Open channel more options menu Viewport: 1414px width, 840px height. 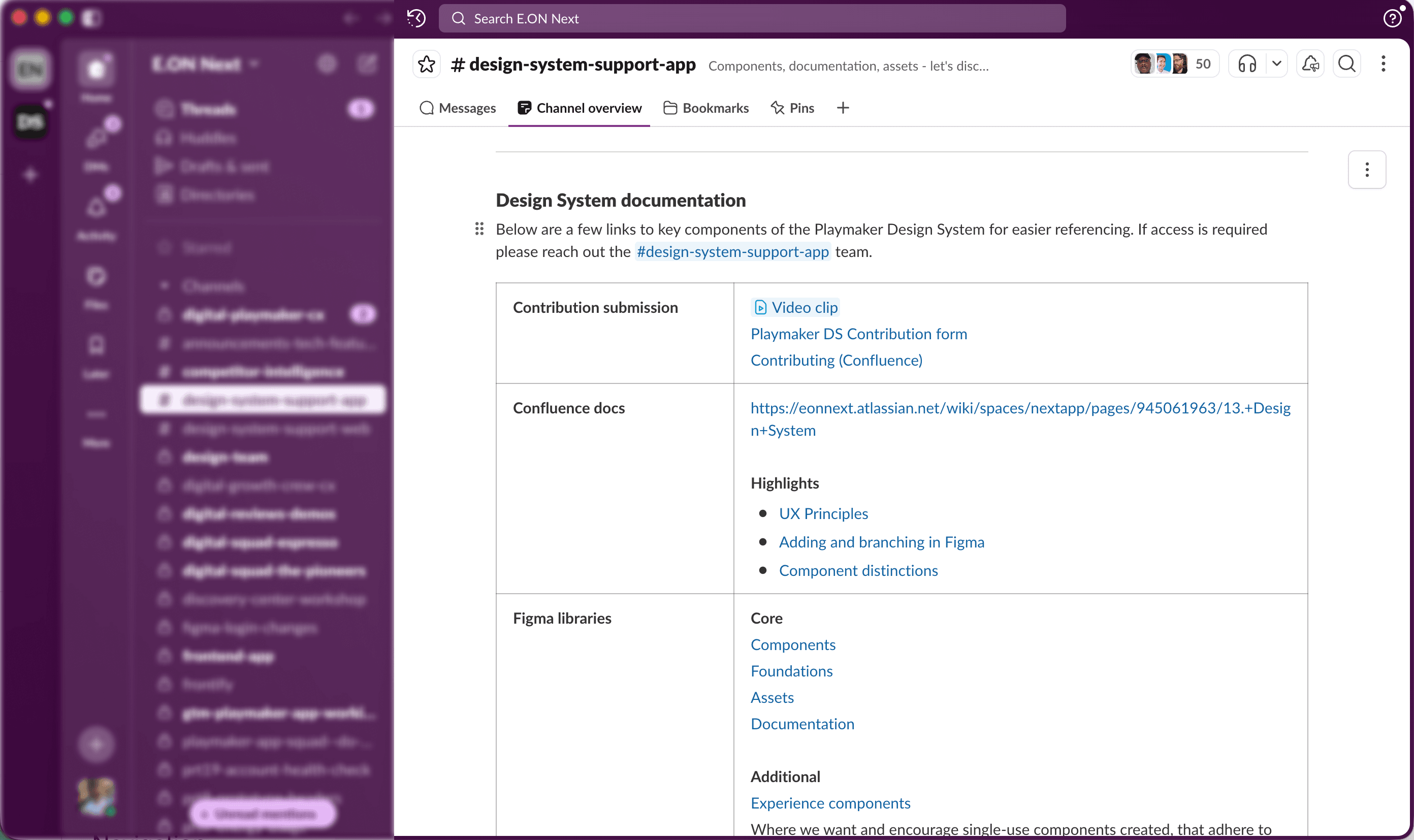[1383, 64]
